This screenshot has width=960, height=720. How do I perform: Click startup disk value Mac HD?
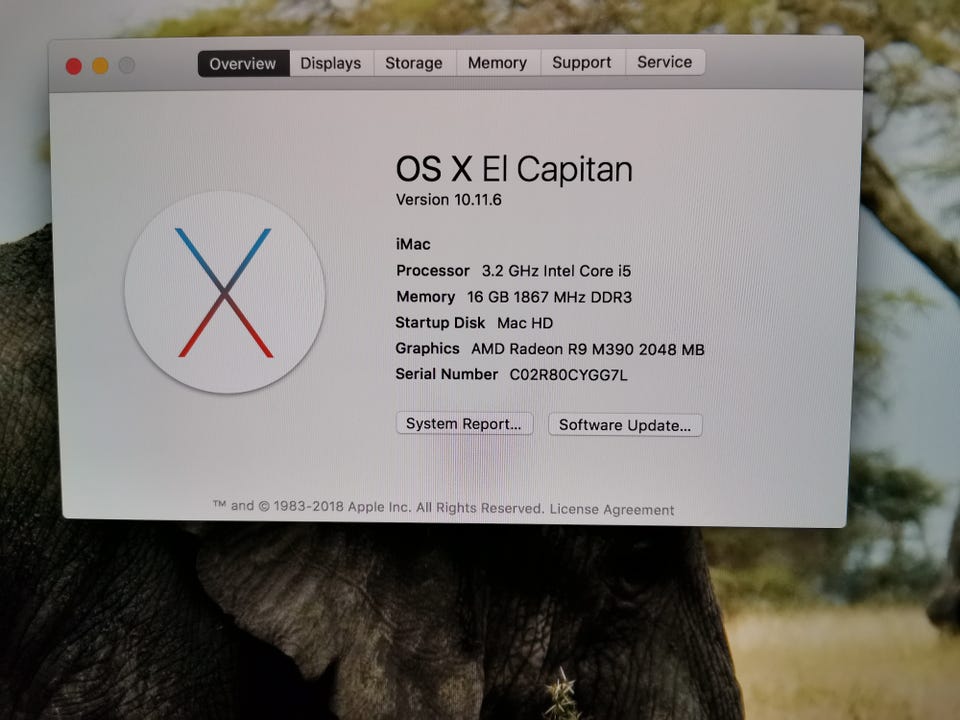click(525, 323)
